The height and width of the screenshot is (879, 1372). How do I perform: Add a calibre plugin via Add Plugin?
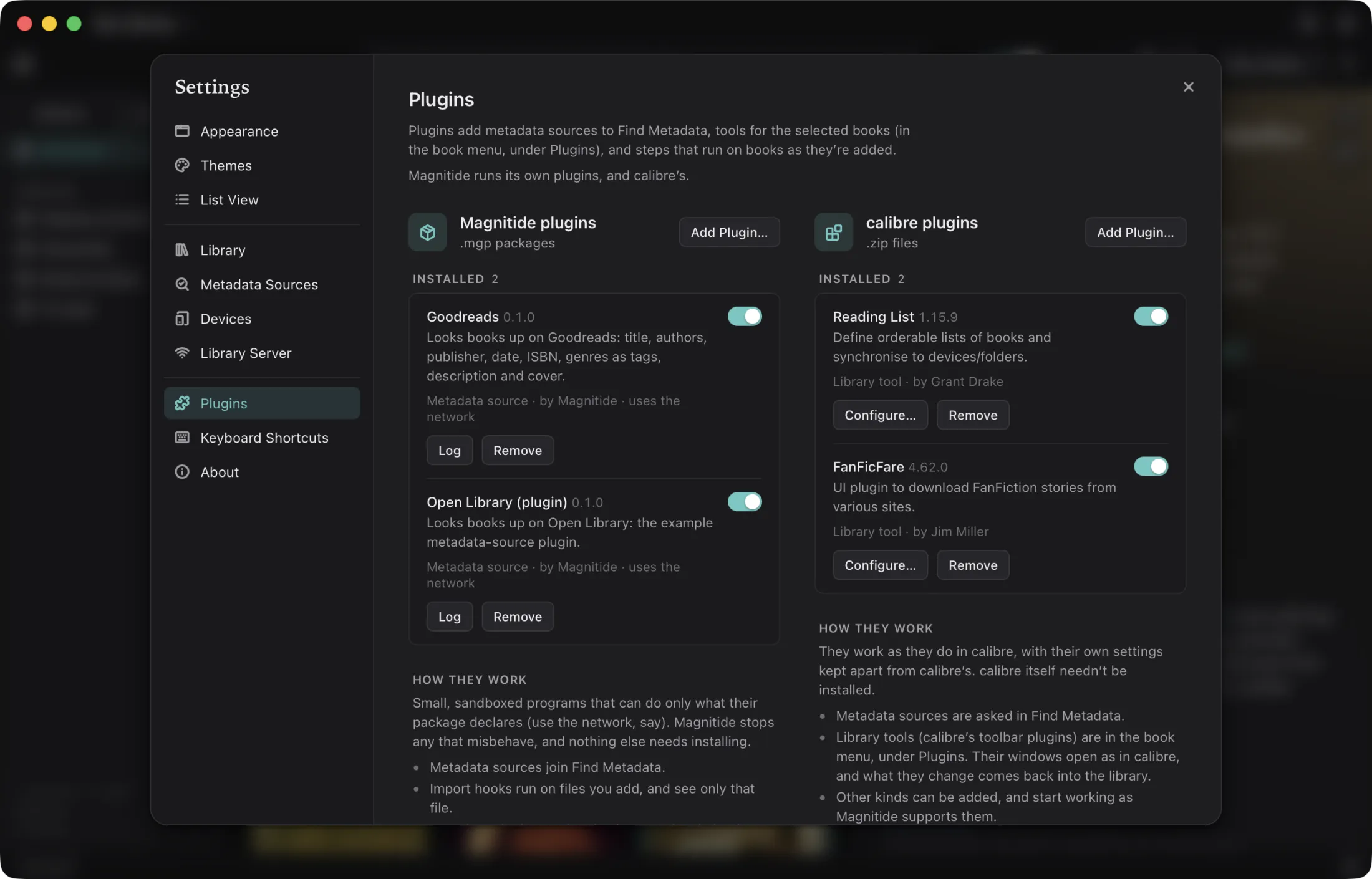(x=1135, y=232)
